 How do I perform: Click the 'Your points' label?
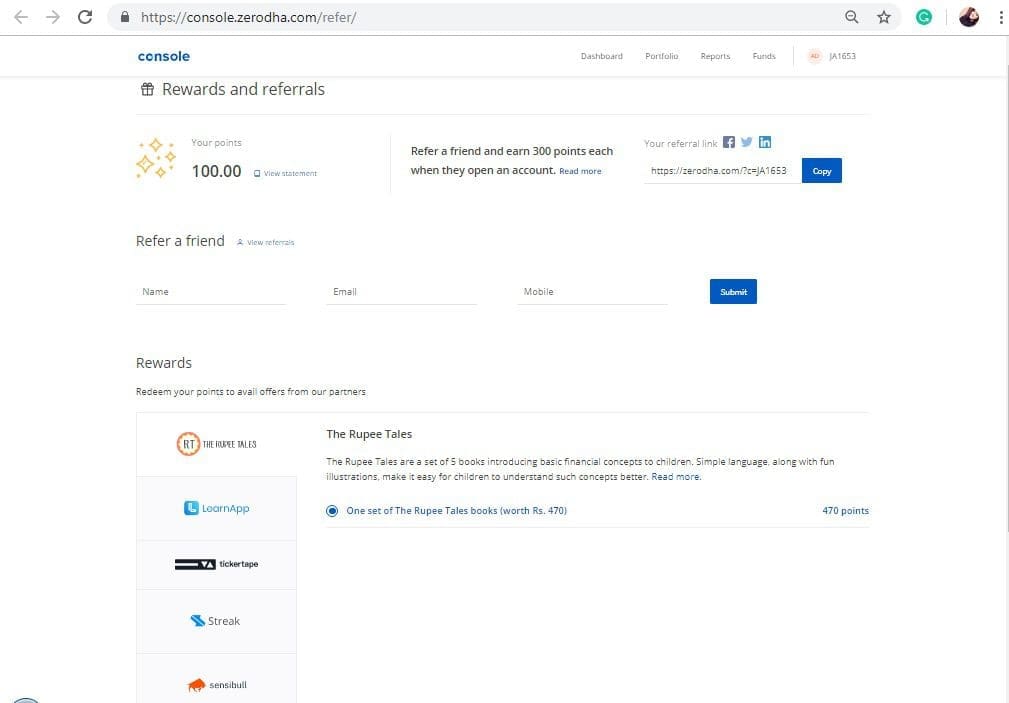pyautogui.click(x=216, y=143)
